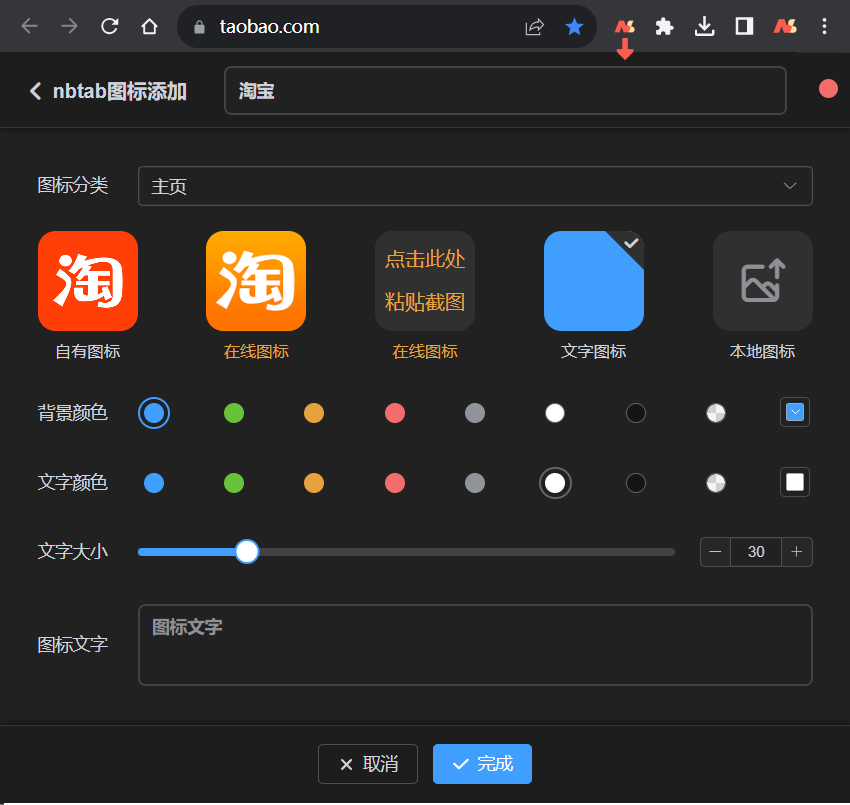Viewport: 850px width, 805px height.
Task: Open the custom background color picker dropdown
Action: tap(795, 412)
